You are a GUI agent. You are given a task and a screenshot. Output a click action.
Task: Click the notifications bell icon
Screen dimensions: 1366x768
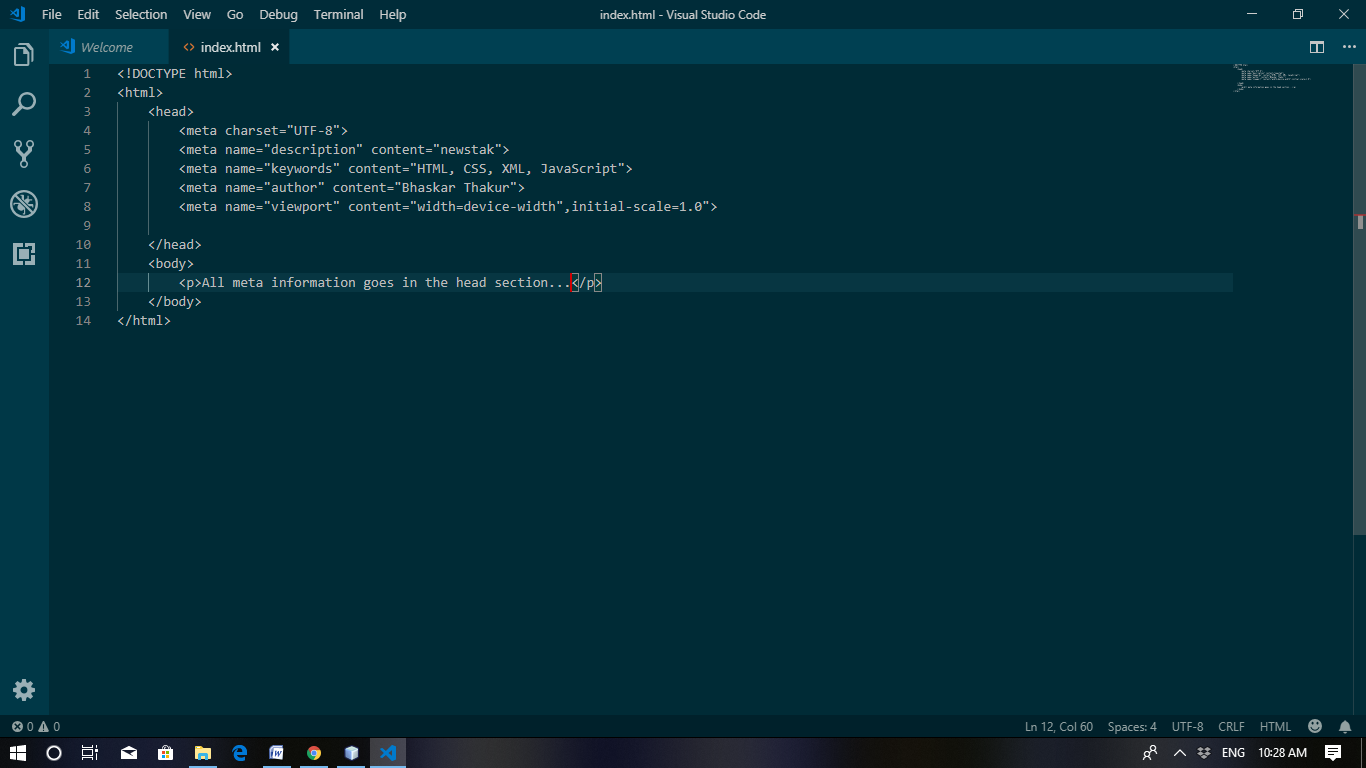pos(1344,726)
